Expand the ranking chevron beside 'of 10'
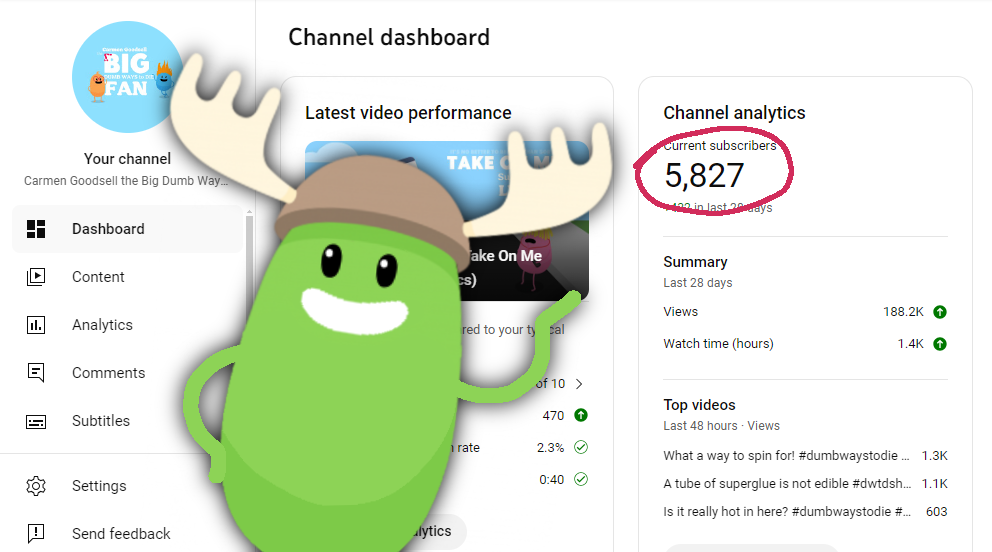The width and height of the screenshot is (992, 552). (x=579, y=384)
